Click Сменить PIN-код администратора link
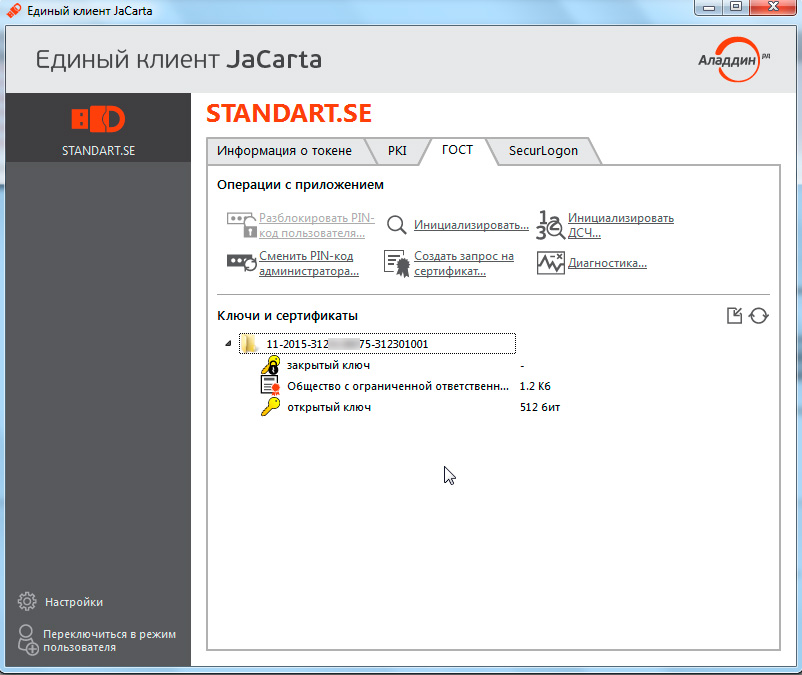The image size is (802, 675). (x=308, y=263)
